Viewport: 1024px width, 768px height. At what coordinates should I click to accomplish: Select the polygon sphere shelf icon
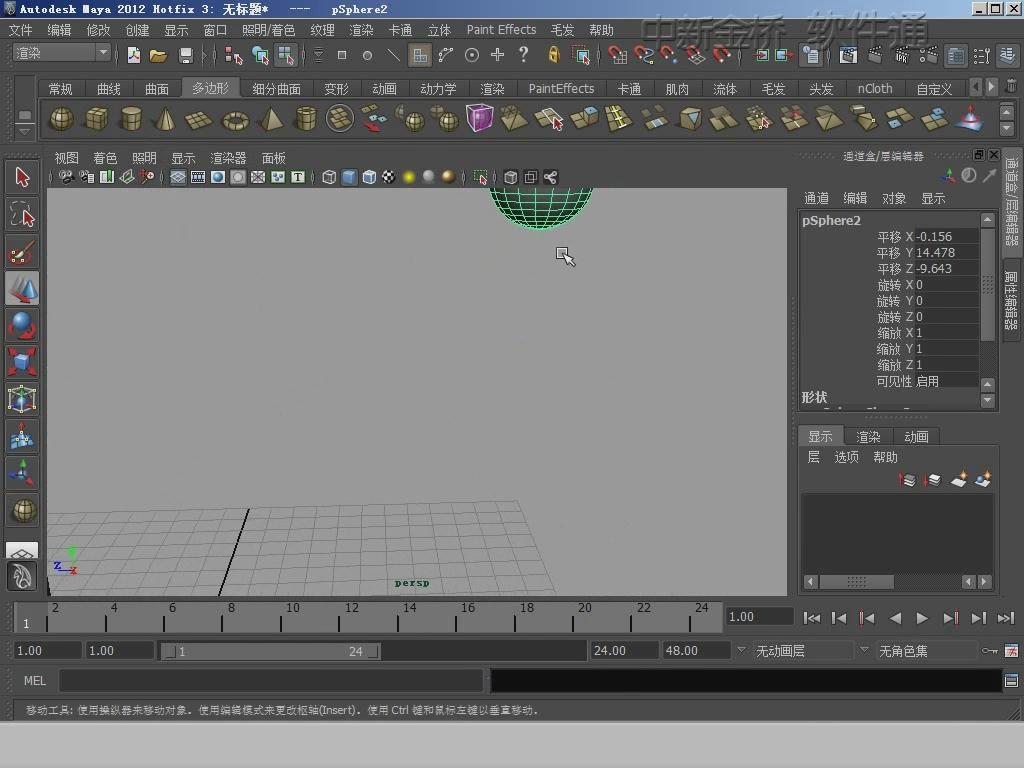(62, 119)
